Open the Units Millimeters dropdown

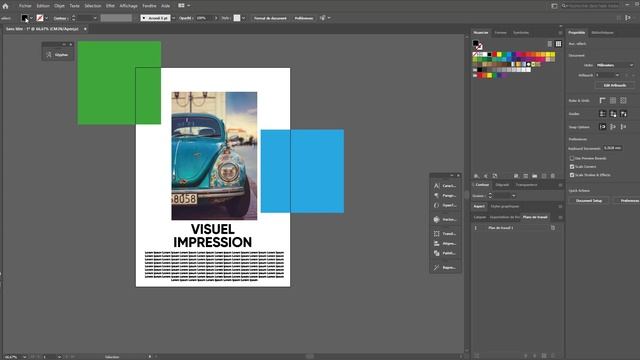coord(615,65)
